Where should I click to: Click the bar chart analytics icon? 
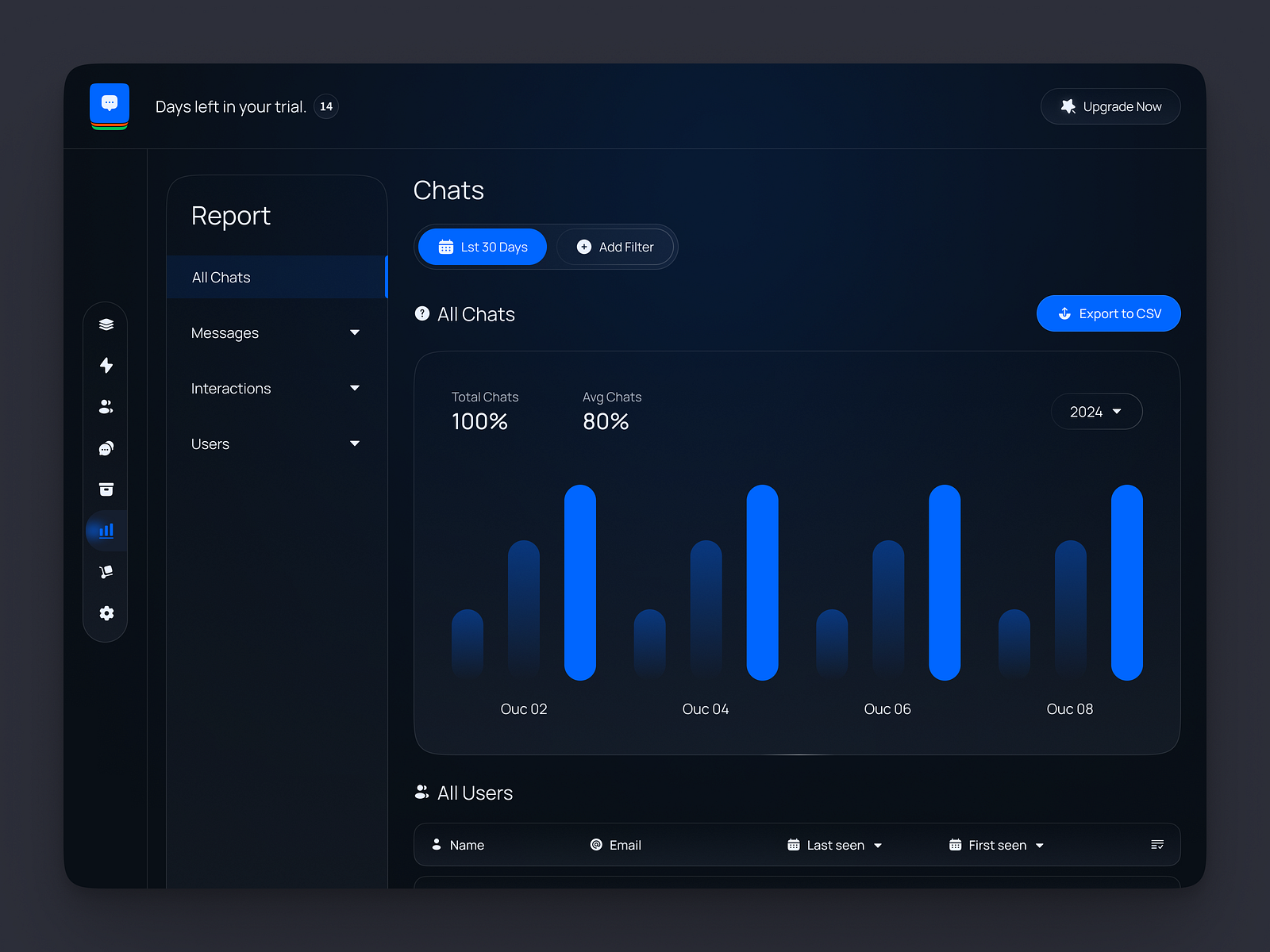106,531
